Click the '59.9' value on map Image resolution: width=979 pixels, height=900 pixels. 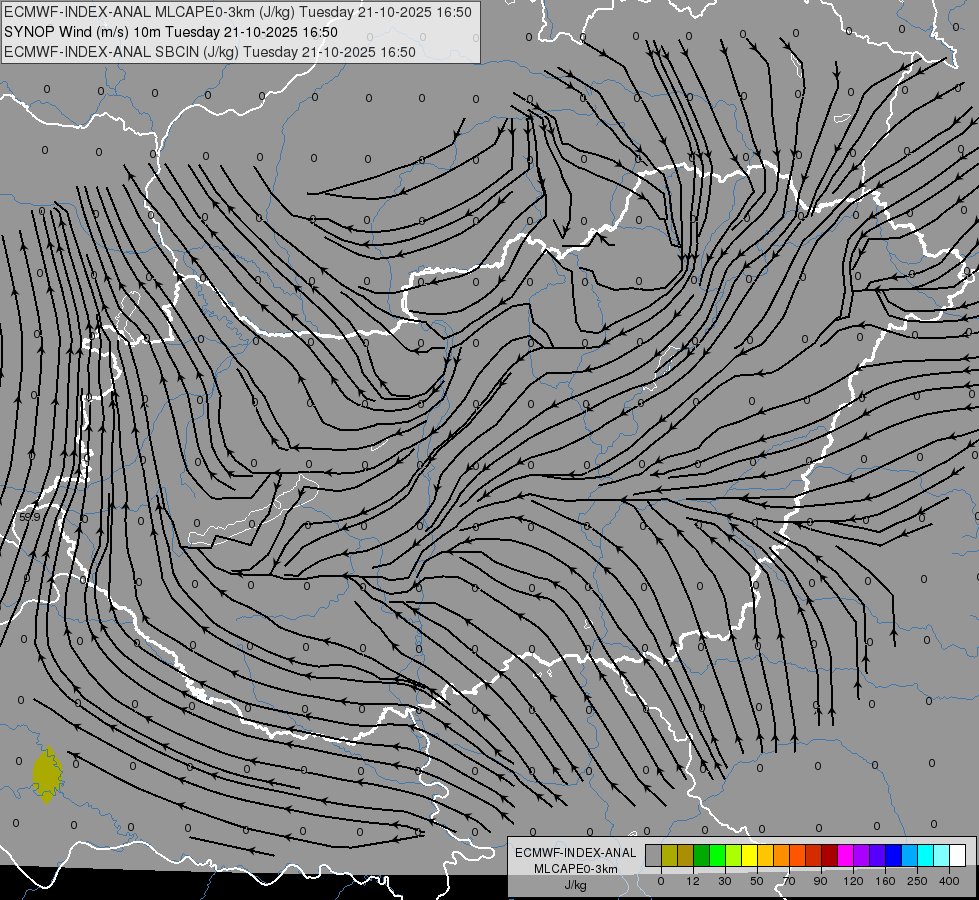point(29,517)
